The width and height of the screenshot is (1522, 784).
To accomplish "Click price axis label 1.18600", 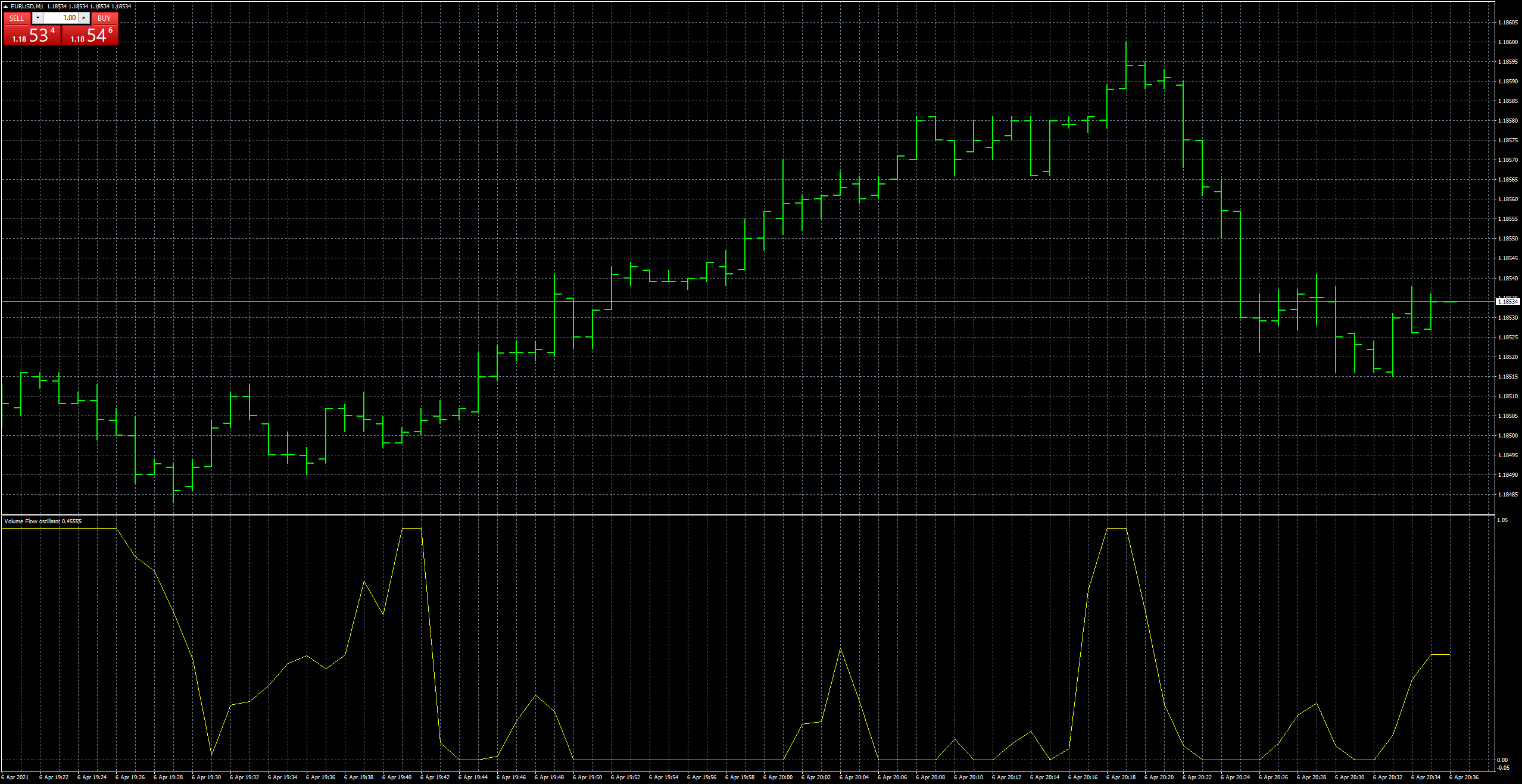I will tap(1508, 42).
